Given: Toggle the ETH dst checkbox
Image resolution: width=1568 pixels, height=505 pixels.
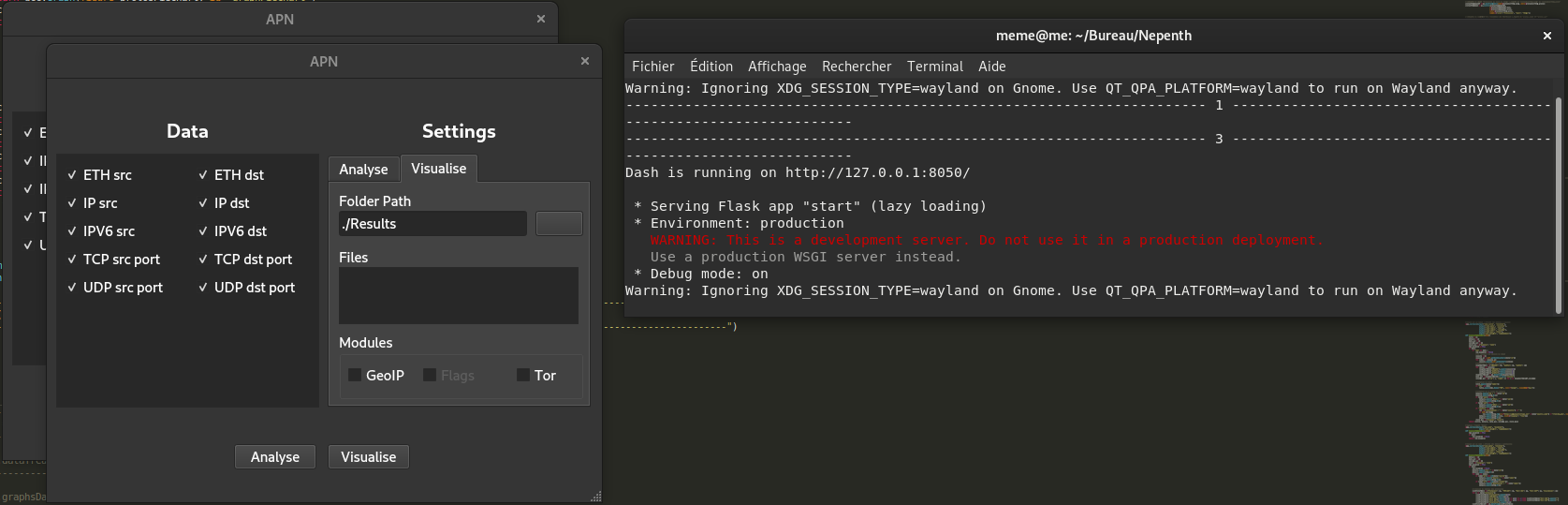Looking at the screenshot, I should click(x=230, y=175).
